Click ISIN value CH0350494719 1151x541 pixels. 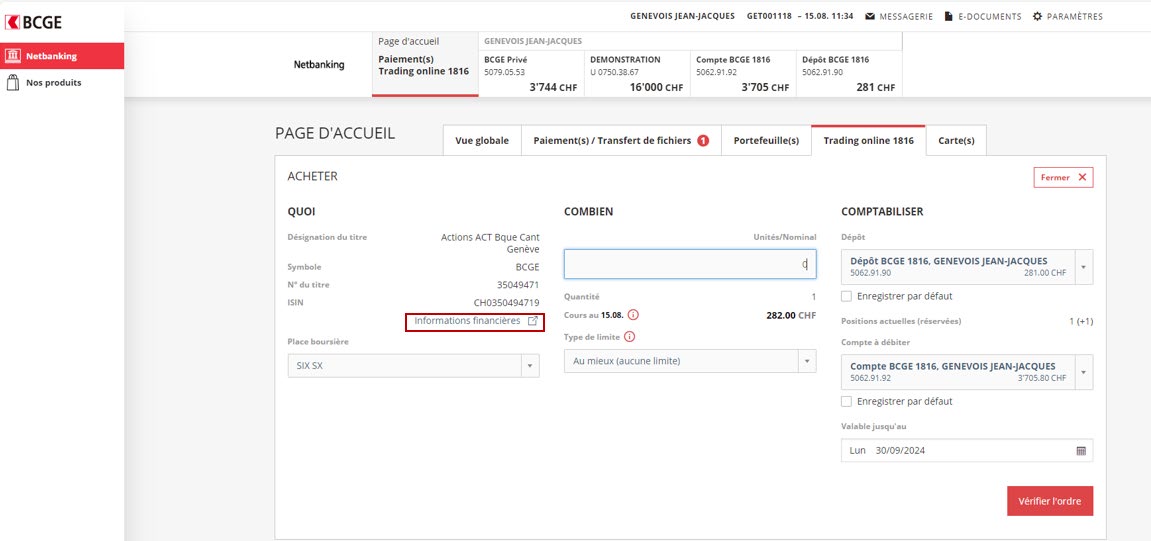point(506,302)
